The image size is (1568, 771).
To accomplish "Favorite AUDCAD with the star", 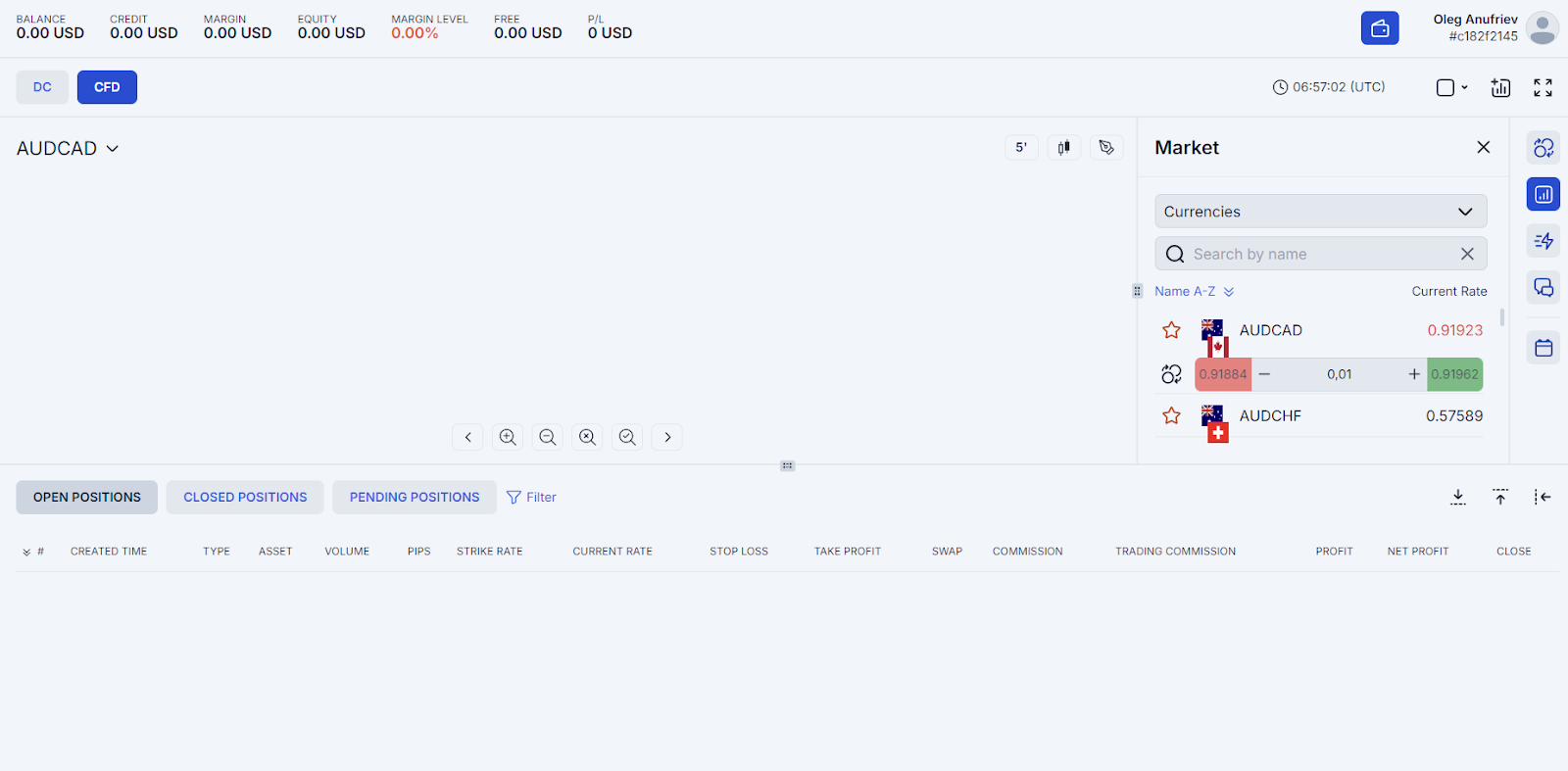I will tap(1171, 330).
